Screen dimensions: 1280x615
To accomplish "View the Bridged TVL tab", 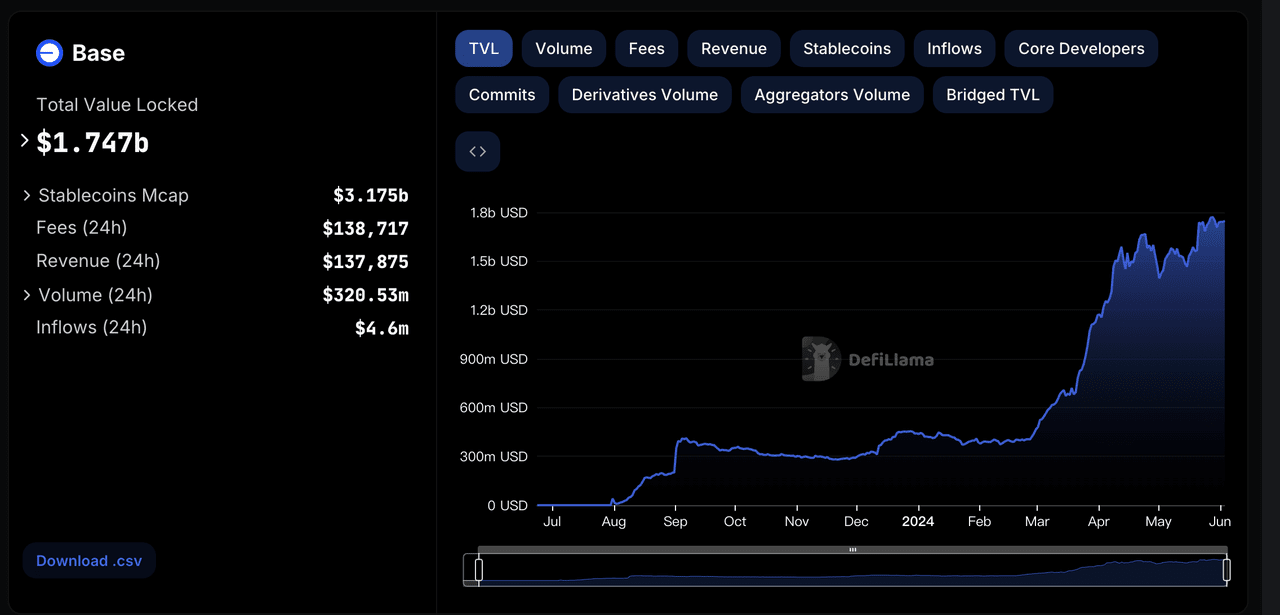I will click(992, 94).
